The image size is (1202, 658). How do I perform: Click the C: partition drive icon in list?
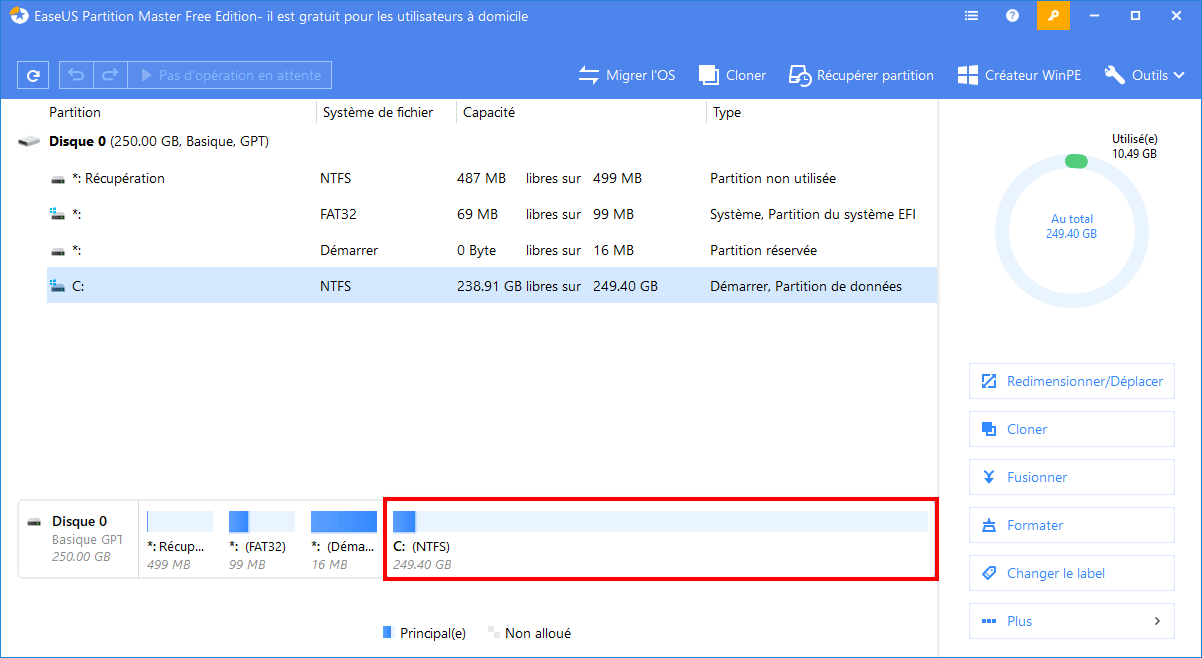(58, 286)
